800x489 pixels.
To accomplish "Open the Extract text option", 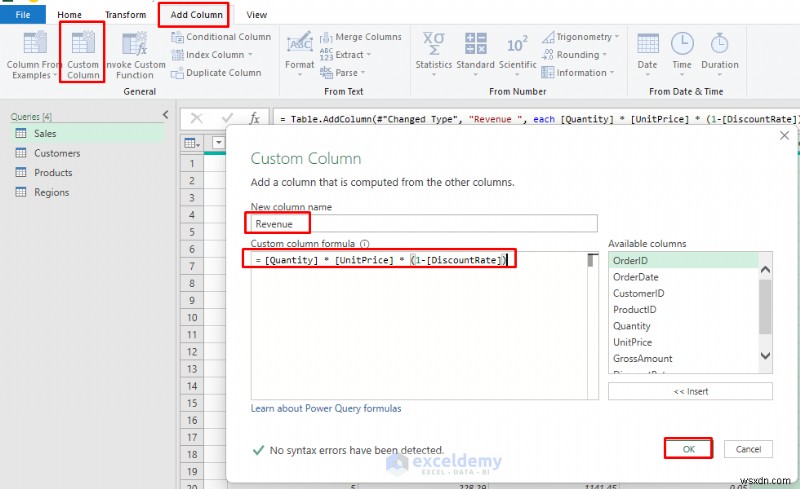I will coord(345,55).
